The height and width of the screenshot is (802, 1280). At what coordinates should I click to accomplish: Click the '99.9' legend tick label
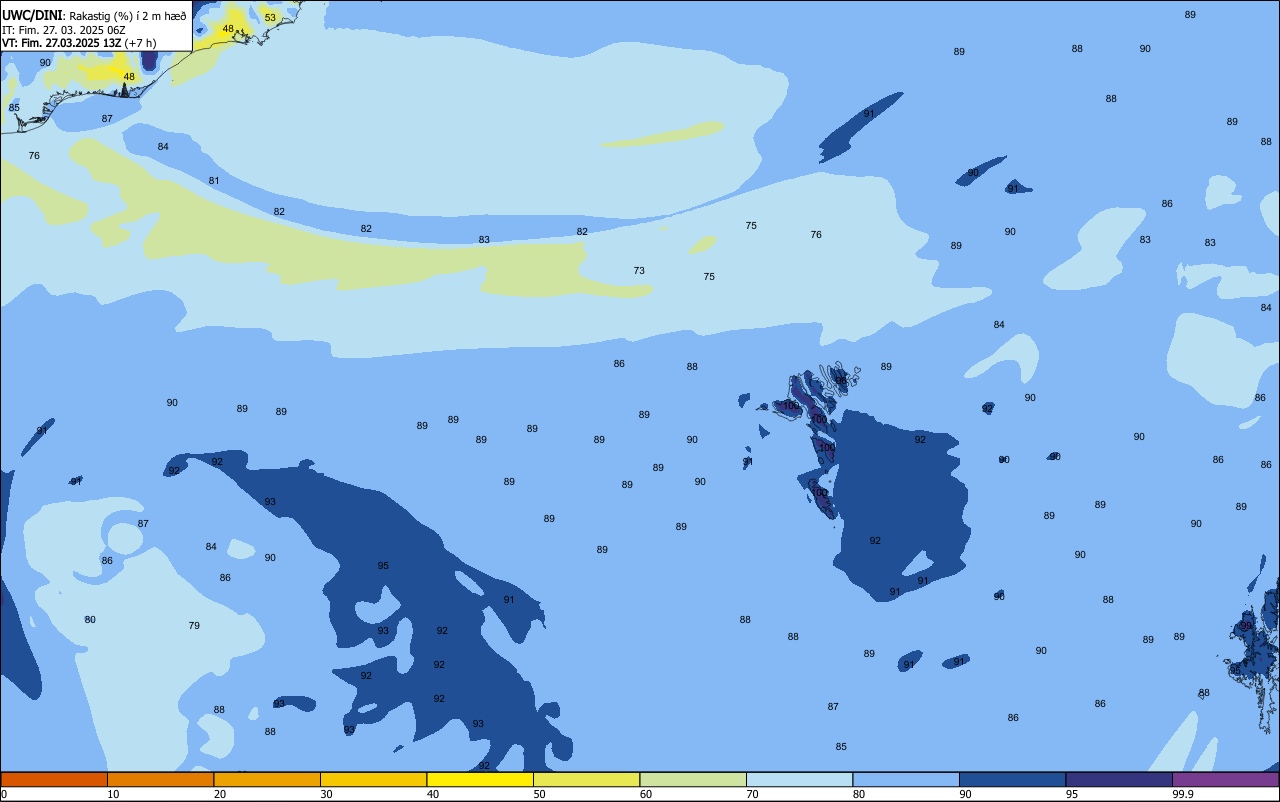tap(1182, 794)
